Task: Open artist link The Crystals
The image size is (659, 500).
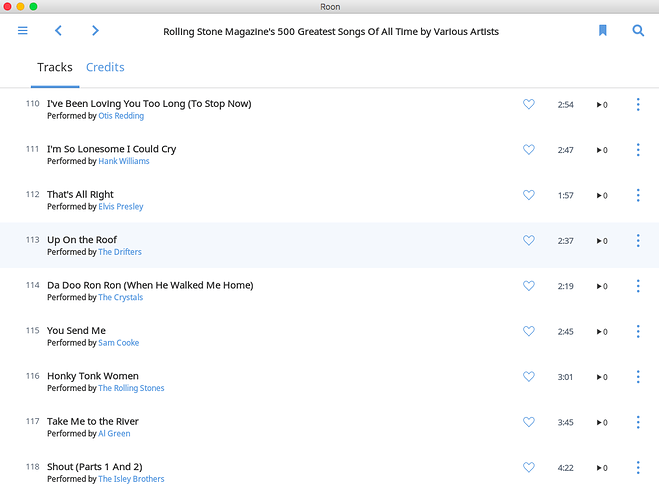Action: point(121,297)
